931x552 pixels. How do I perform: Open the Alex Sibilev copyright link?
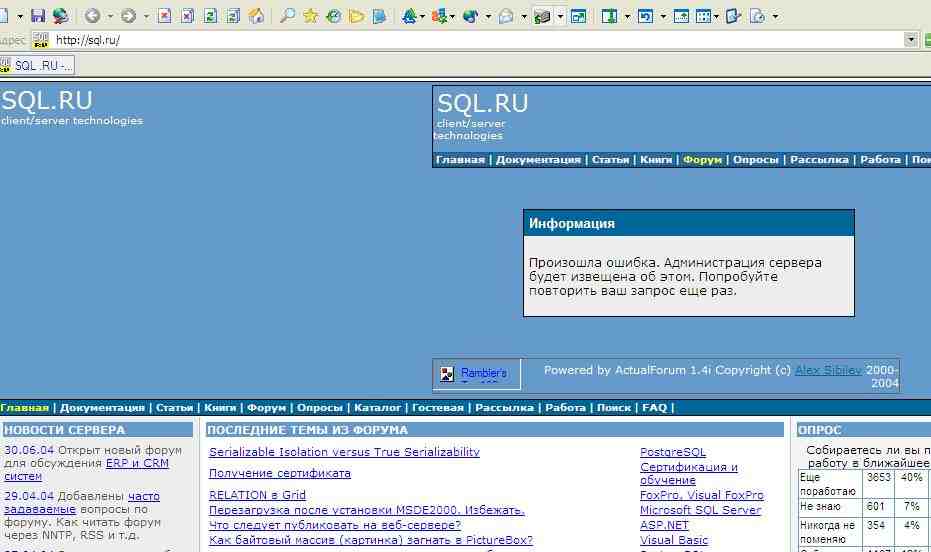point(828,370)
